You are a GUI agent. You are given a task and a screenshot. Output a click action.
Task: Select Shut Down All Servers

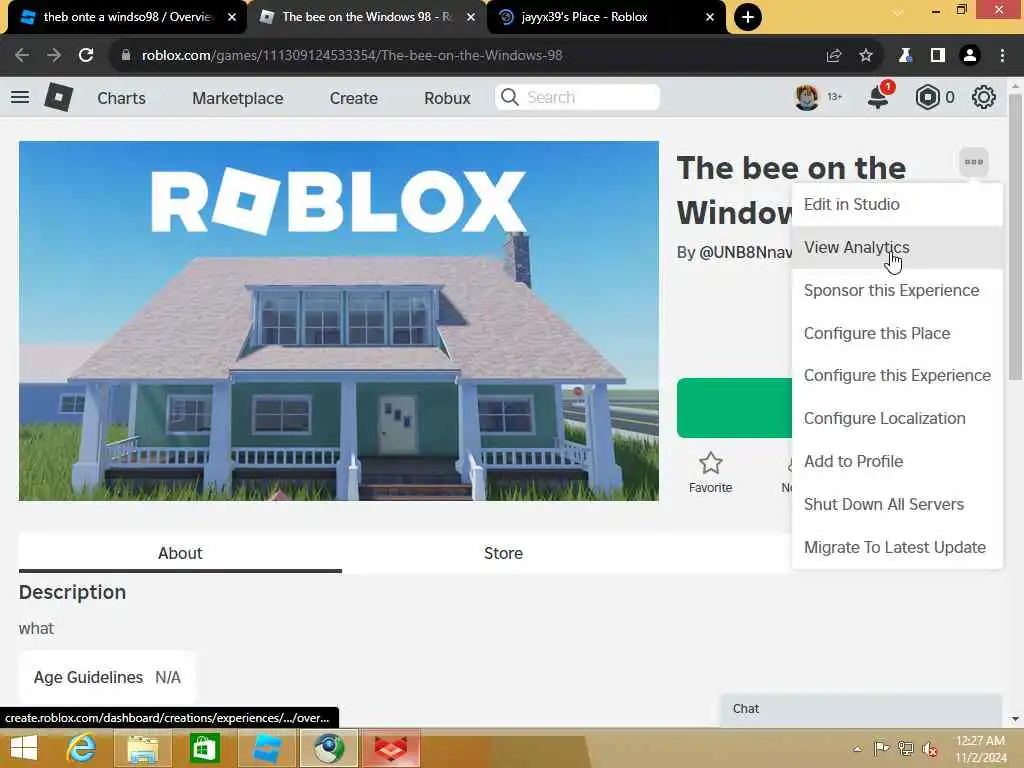(897, 505)
